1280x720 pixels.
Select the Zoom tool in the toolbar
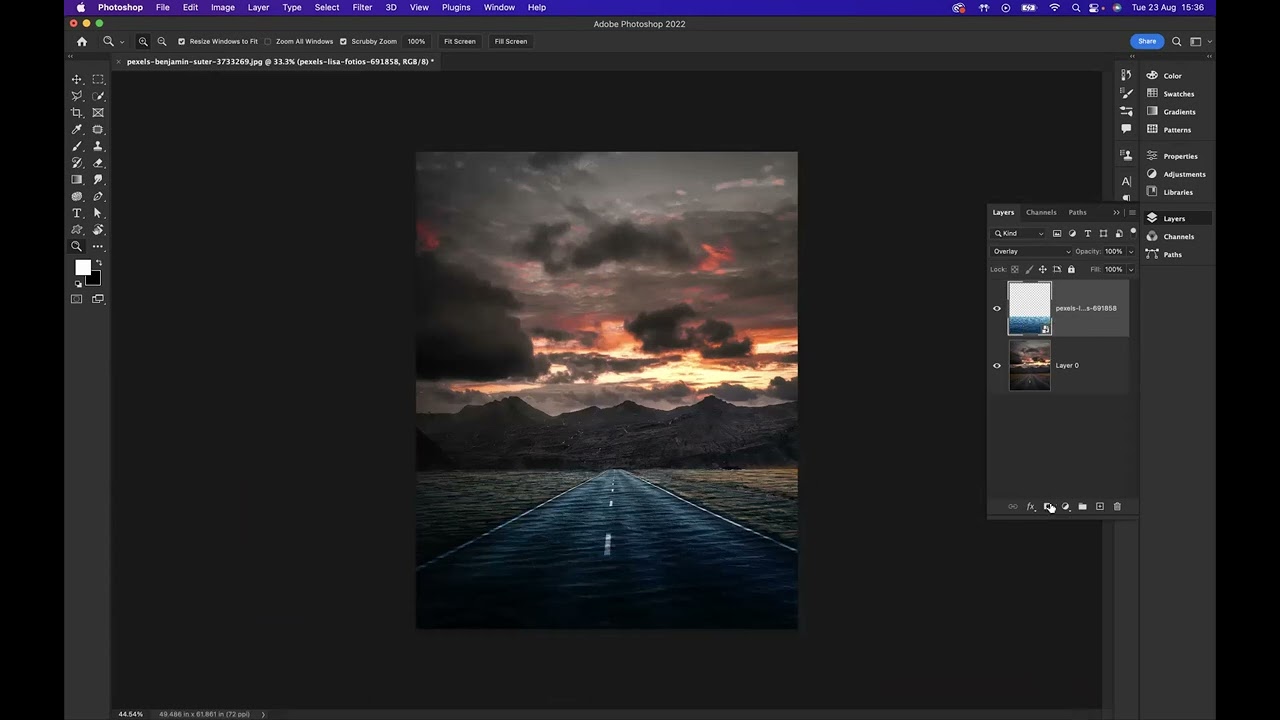coord(76,246)
